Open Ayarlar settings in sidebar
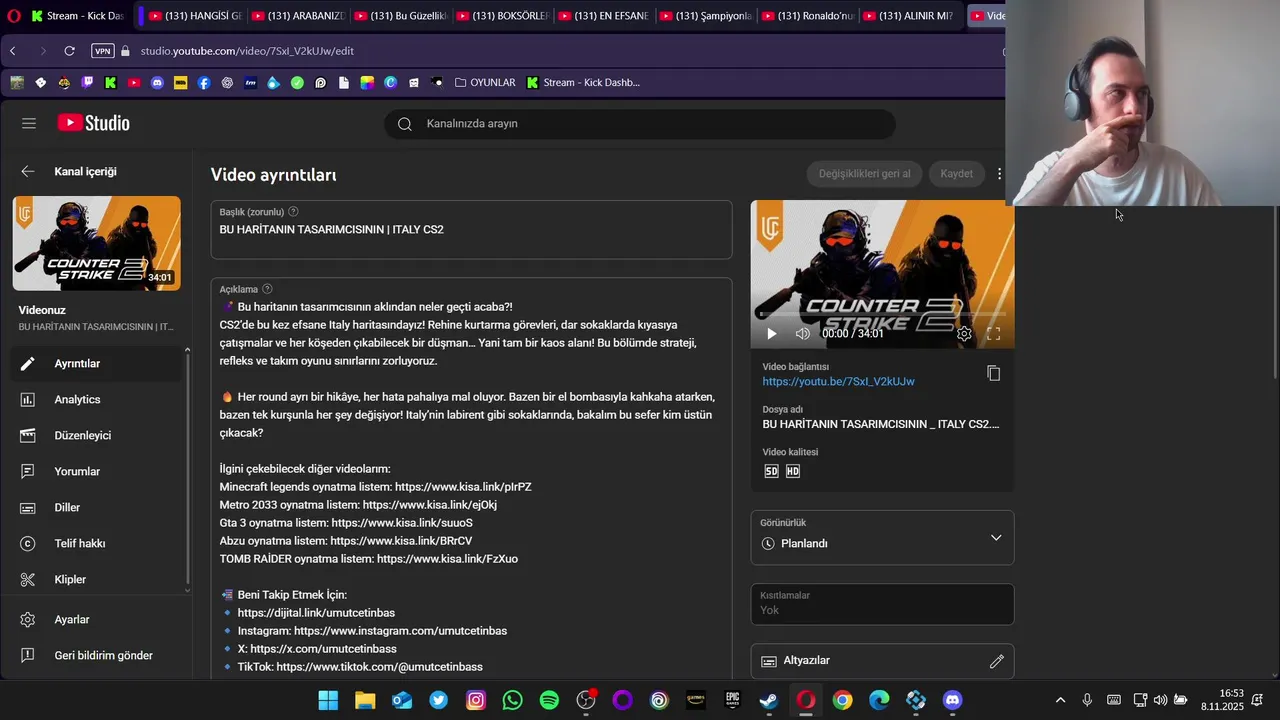 (97, 620)
